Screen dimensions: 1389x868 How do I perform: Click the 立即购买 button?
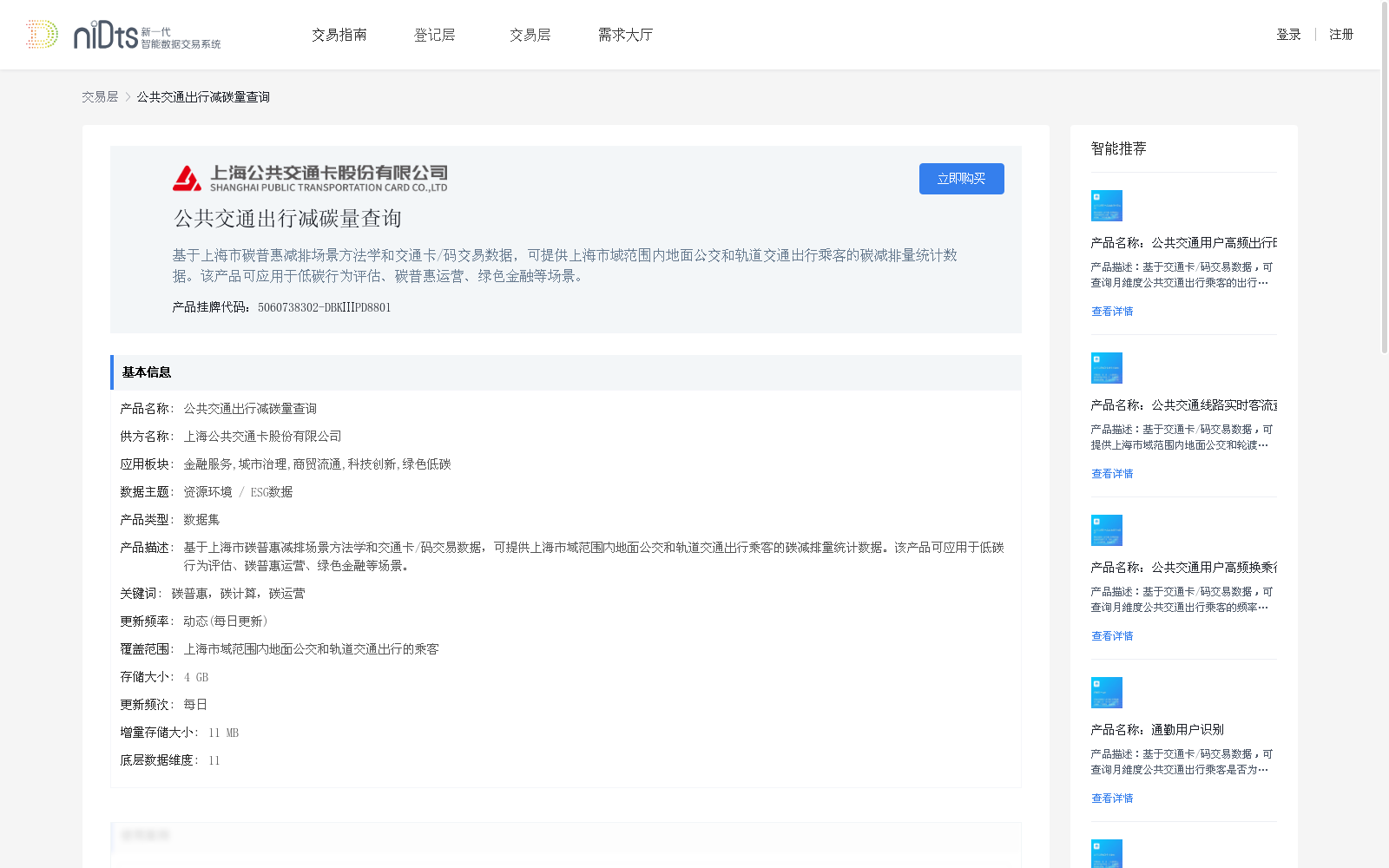click(962, 179)
